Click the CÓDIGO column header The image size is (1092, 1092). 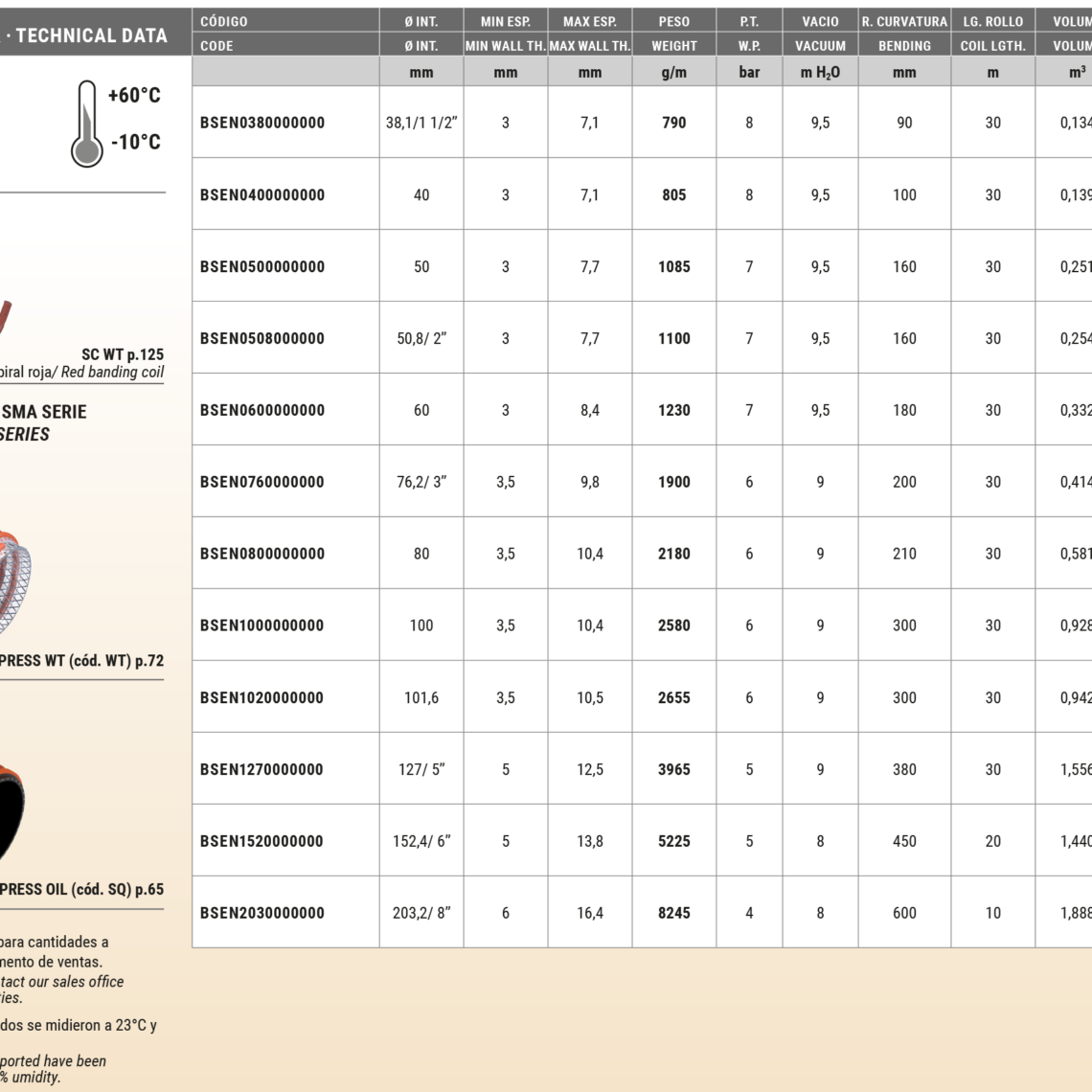pyautogui.click(x=224, y=21)
